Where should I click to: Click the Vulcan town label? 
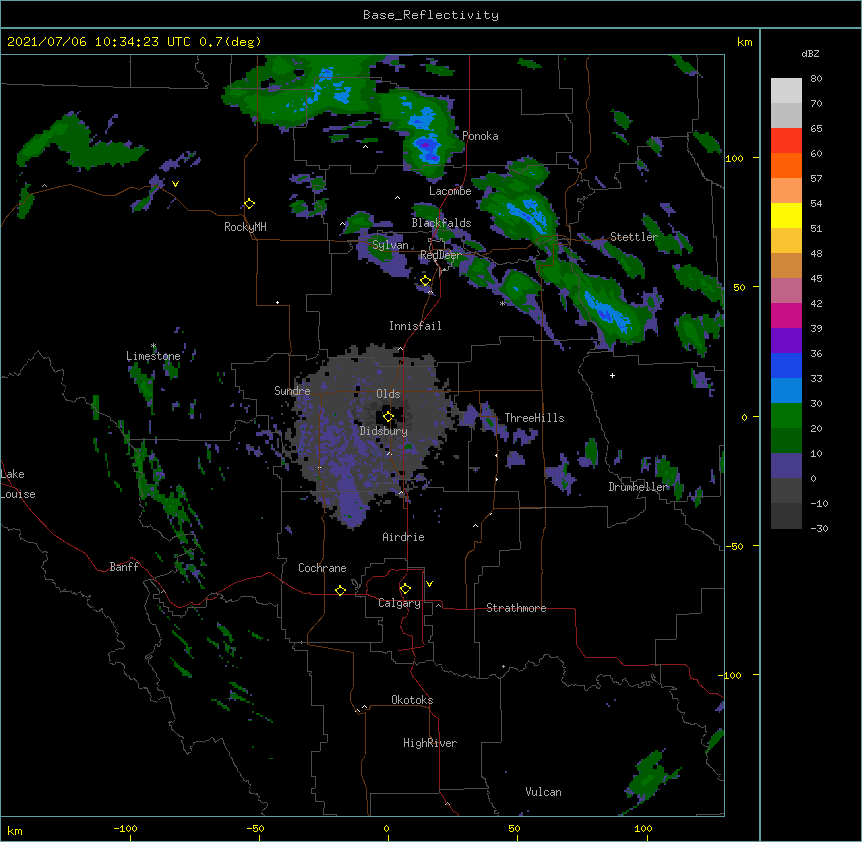(543, 792)
